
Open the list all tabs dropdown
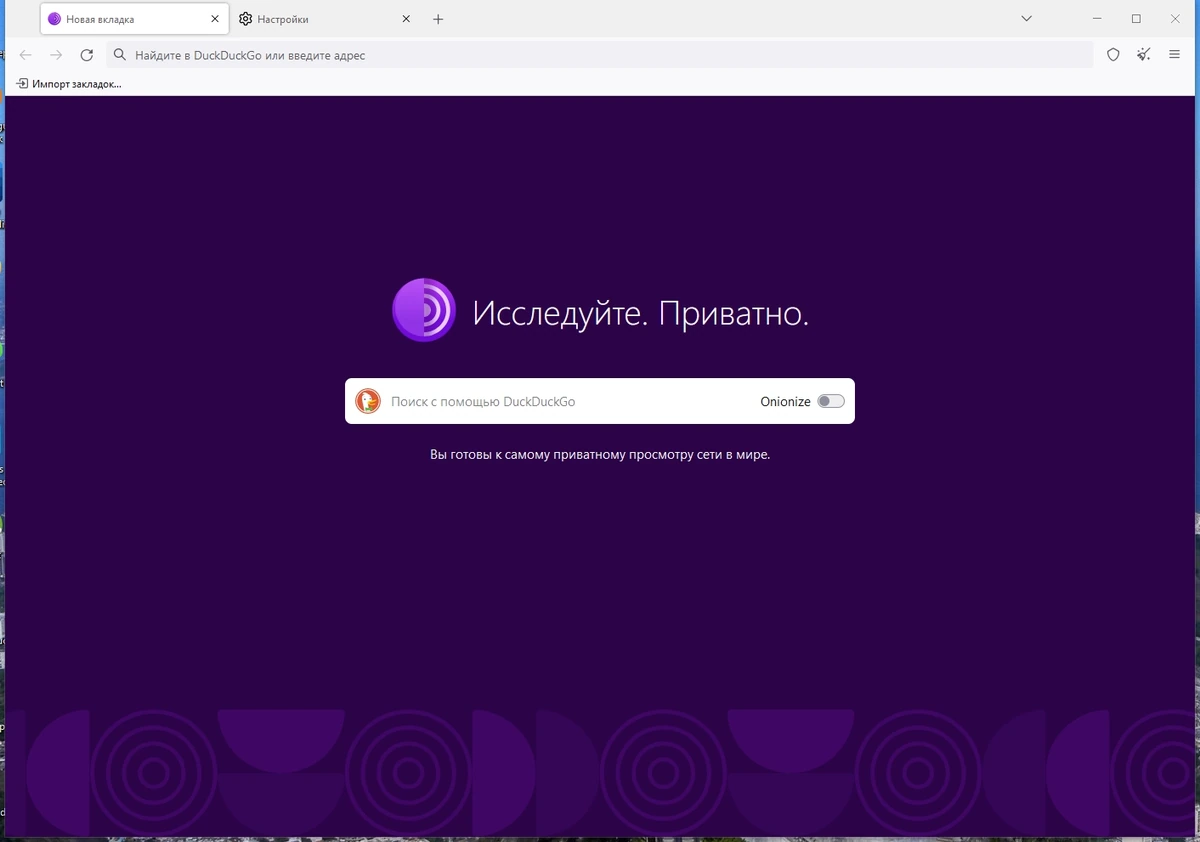[1026, 19]
